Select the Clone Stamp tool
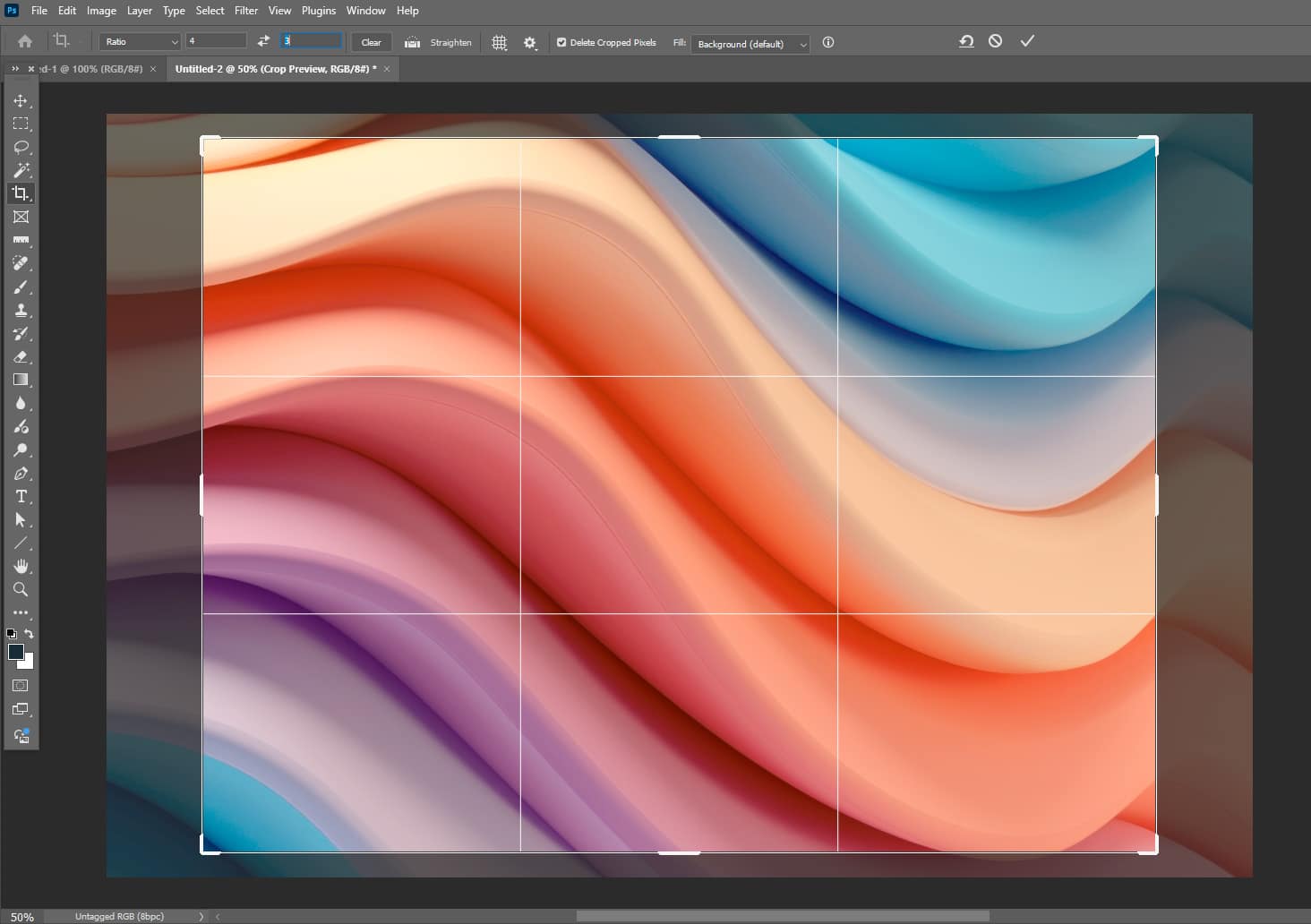The height and width of the screenshot is (924, 1311). tap(21, 311)
